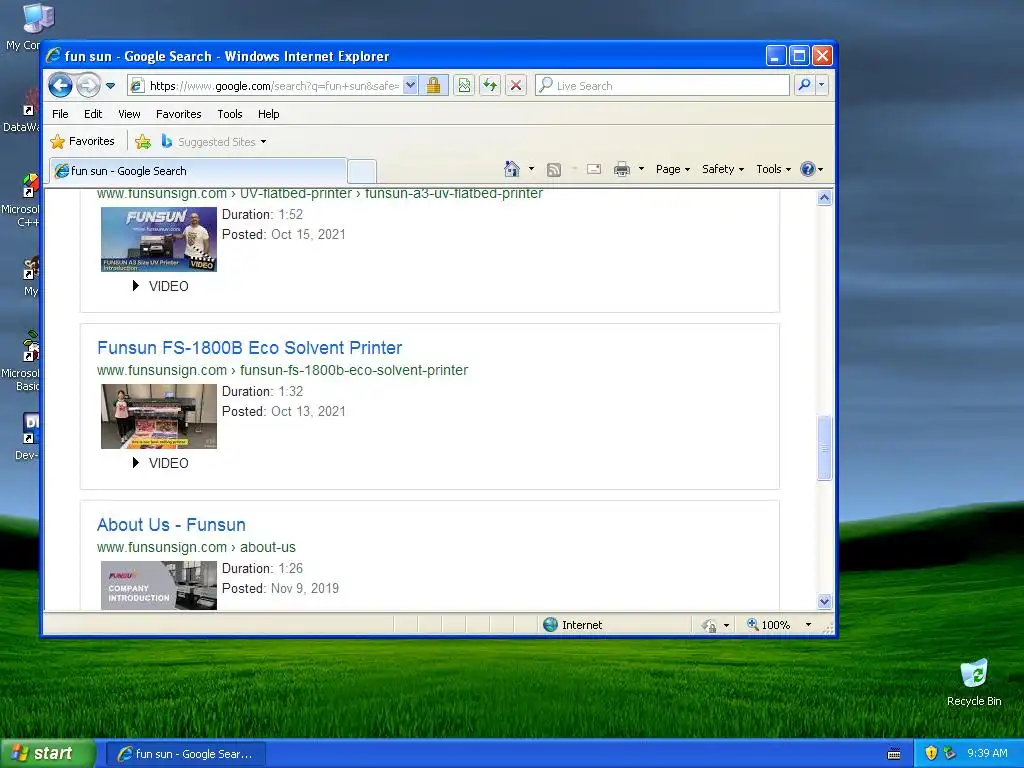Click inside the Live Search box
The width and height of the screenshot is (1024, 768).
[662, 86]
